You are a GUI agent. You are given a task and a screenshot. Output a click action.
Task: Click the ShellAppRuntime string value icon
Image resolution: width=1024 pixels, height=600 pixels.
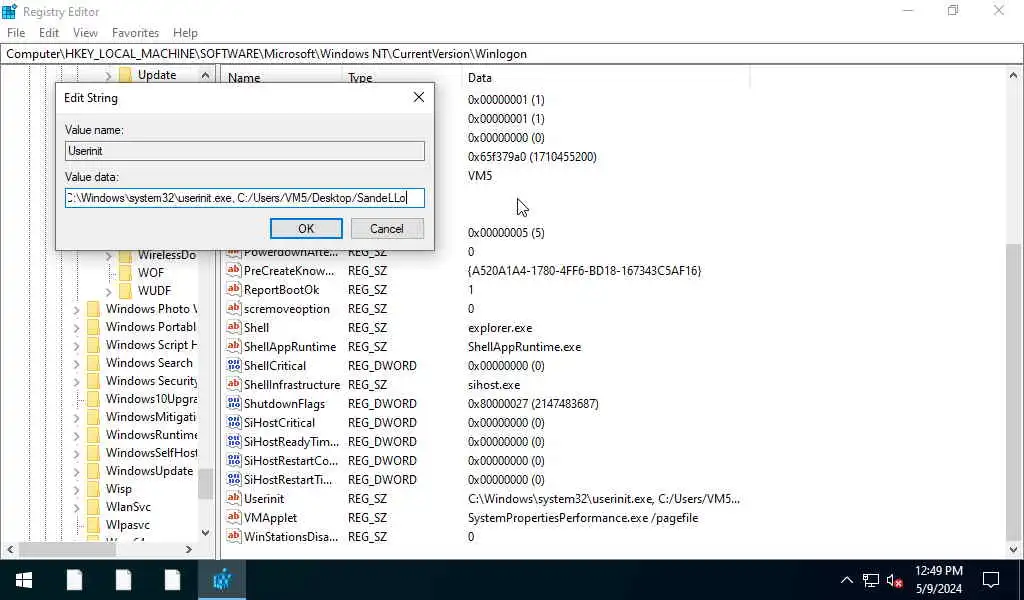[233, 346]
